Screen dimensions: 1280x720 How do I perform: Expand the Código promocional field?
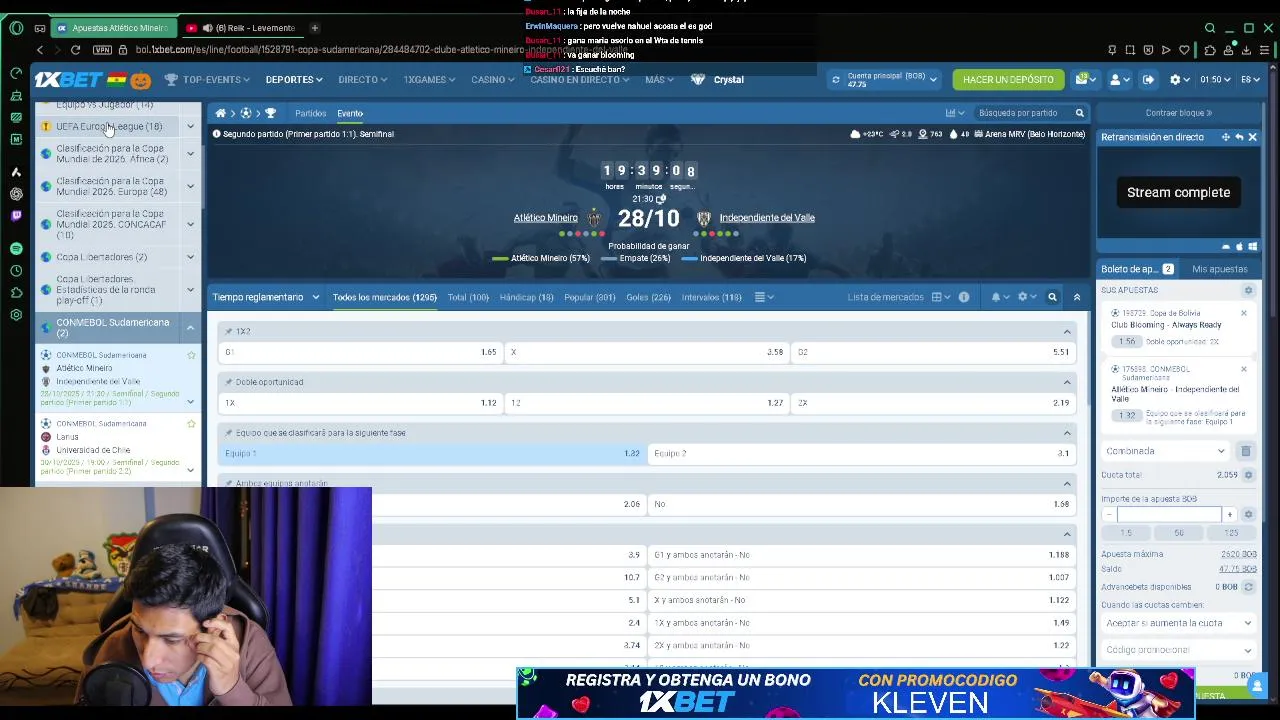pyautogui.click(x=1178, y=650)
